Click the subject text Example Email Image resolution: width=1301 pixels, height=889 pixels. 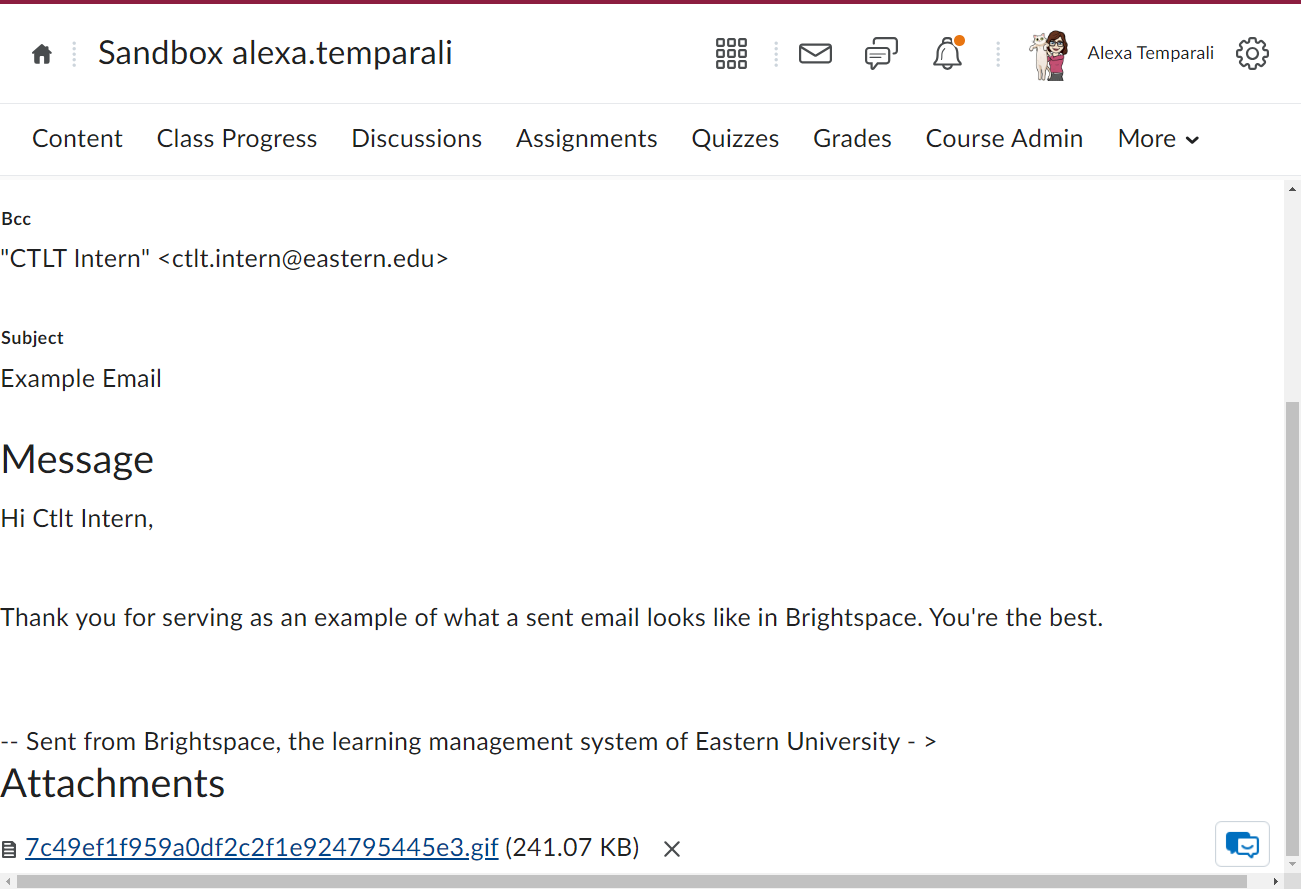click(x=81, y=379)
